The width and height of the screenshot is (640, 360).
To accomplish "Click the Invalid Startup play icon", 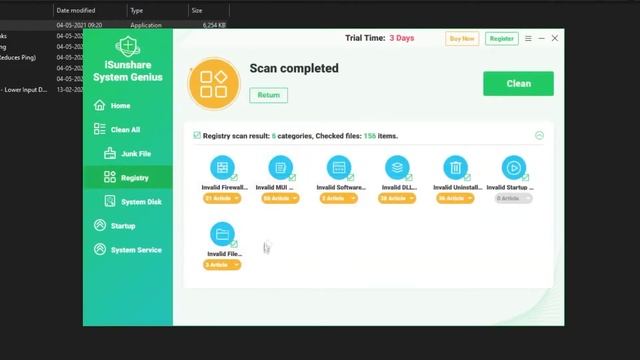I will pos(513,167).
